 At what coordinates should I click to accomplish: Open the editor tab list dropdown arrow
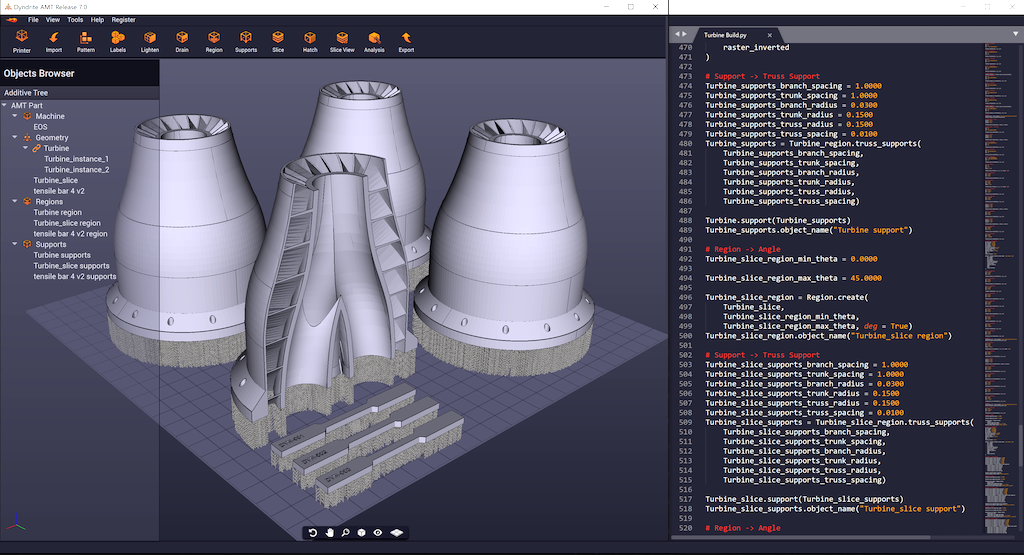(1015, 34)
